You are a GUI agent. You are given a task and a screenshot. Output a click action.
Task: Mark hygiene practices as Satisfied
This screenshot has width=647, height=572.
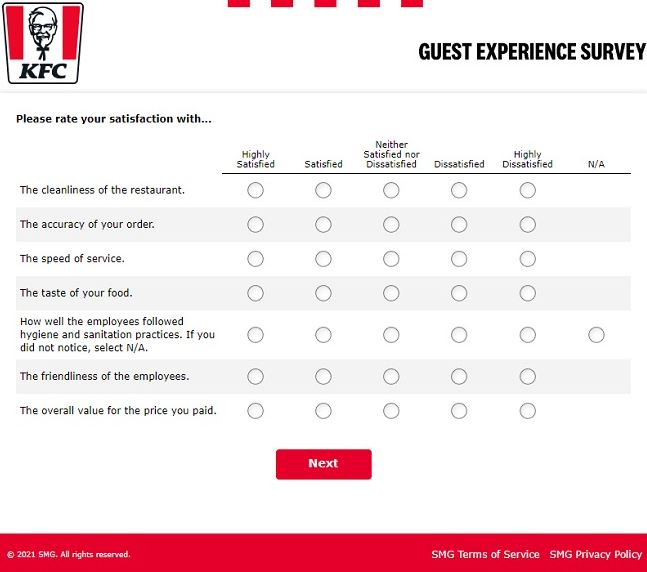pos(323,335)
